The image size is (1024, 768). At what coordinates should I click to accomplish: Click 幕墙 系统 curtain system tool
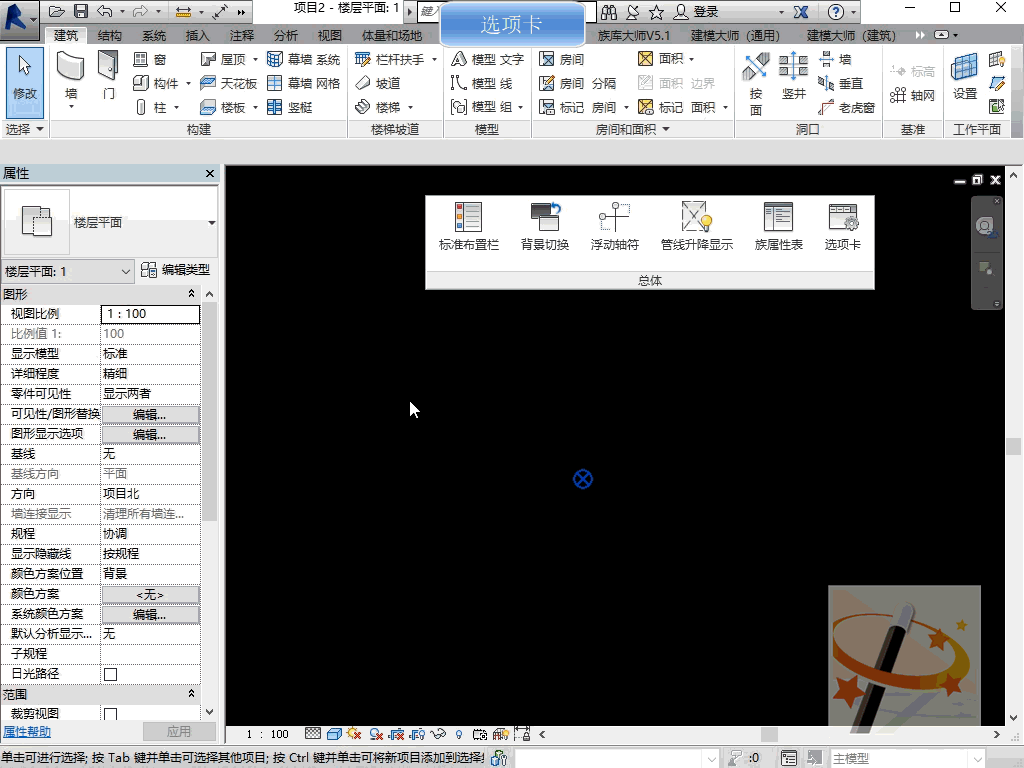(x=304, y=59)
